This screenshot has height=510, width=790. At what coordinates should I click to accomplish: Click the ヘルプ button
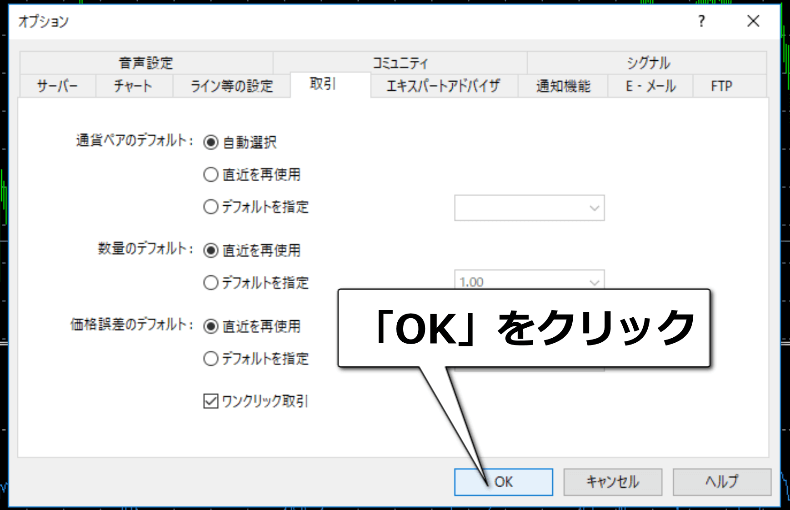coord(722,482)
